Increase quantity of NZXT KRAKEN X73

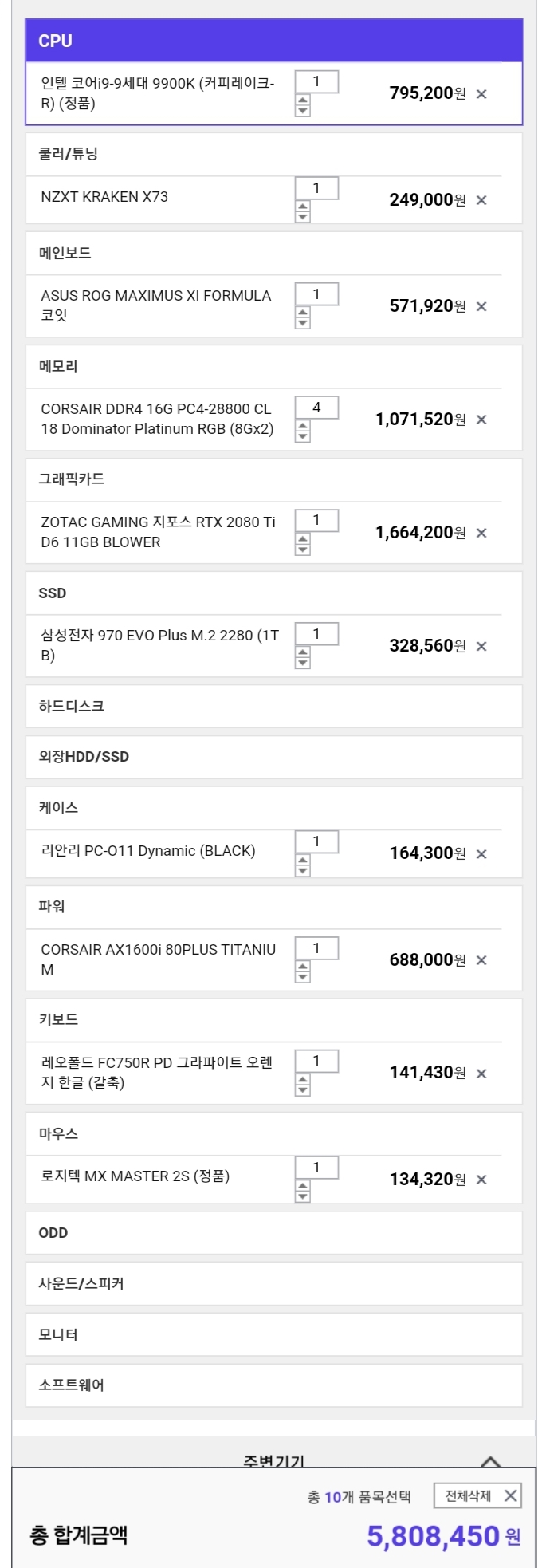click(303, 207)
